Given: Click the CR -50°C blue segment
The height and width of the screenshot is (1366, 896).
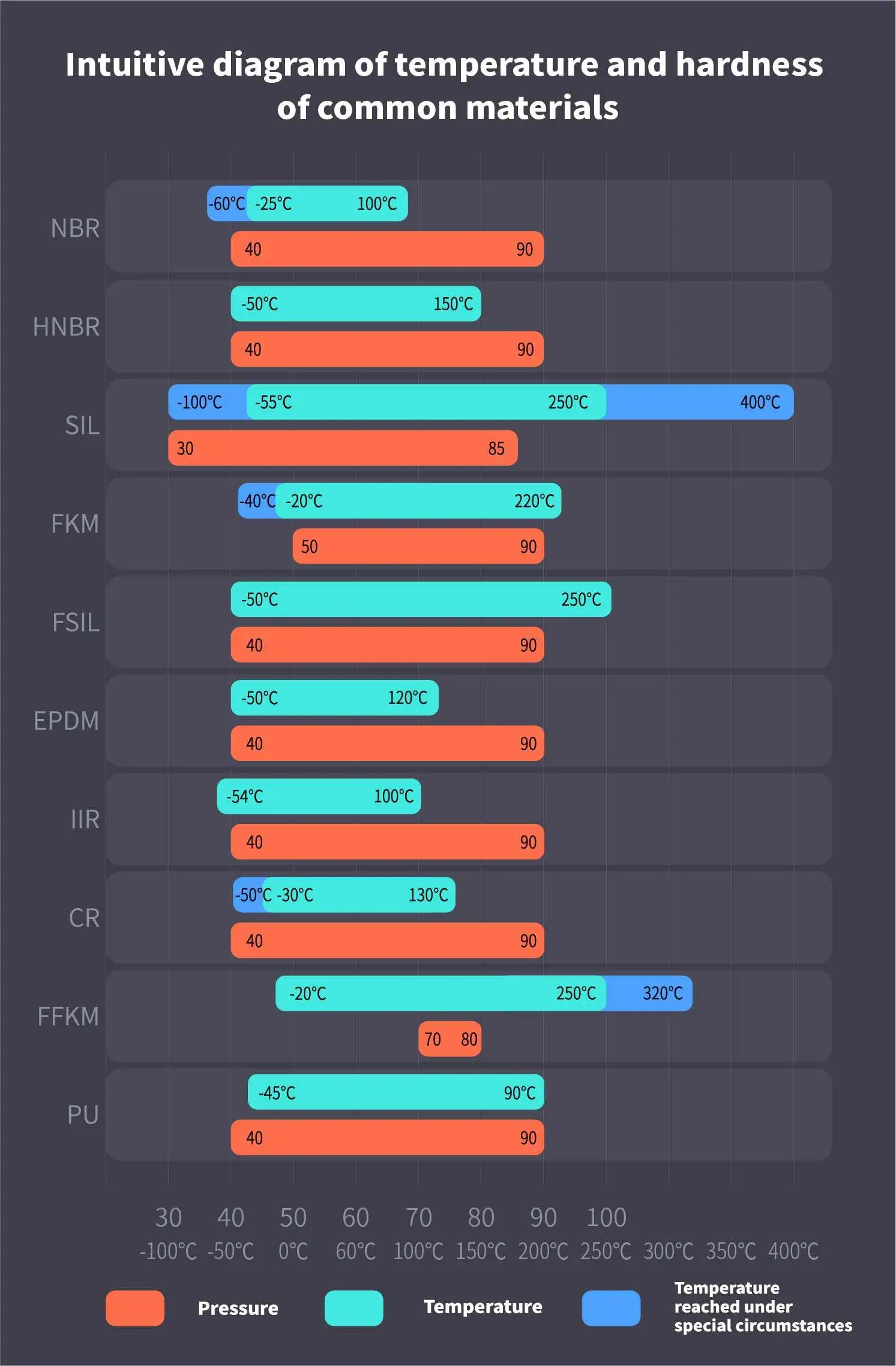Looking at the screenshot, I should pos(248,895).
